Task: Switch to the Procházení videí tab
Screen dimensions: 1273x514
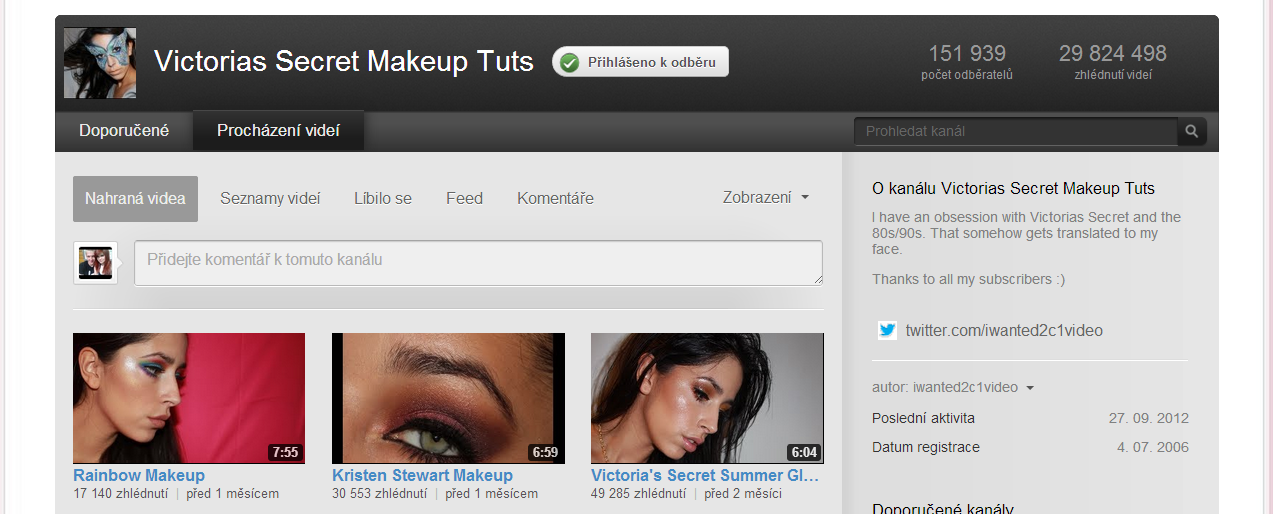Action: (x=278, y=131)
